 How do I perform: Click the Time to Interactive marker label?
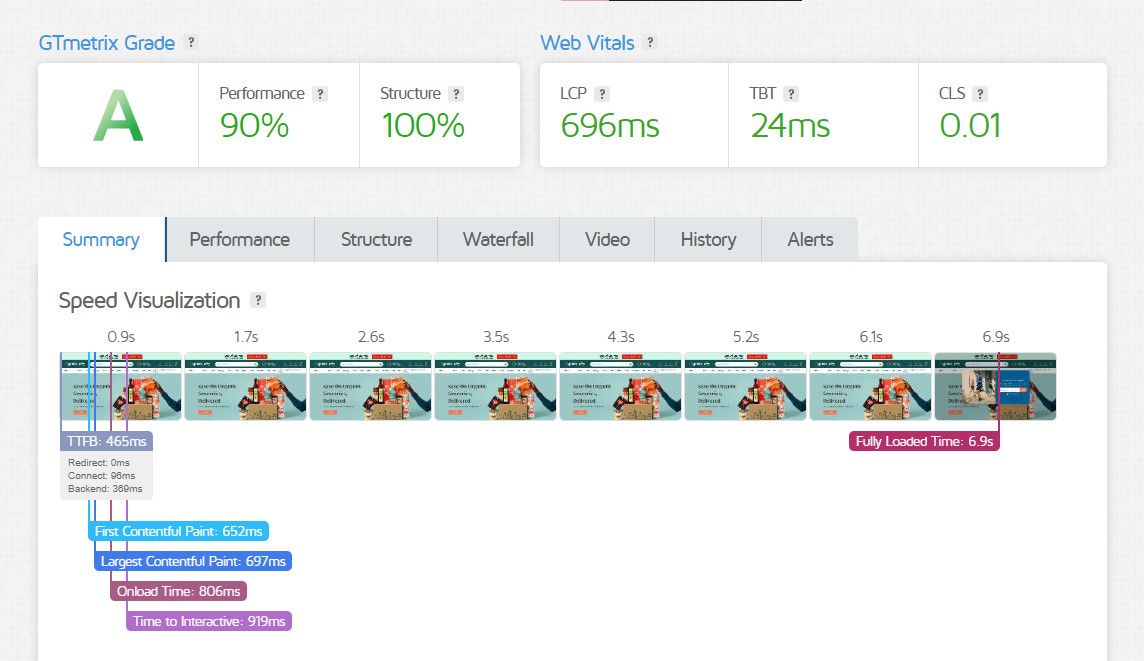click(x=209, y=622)
